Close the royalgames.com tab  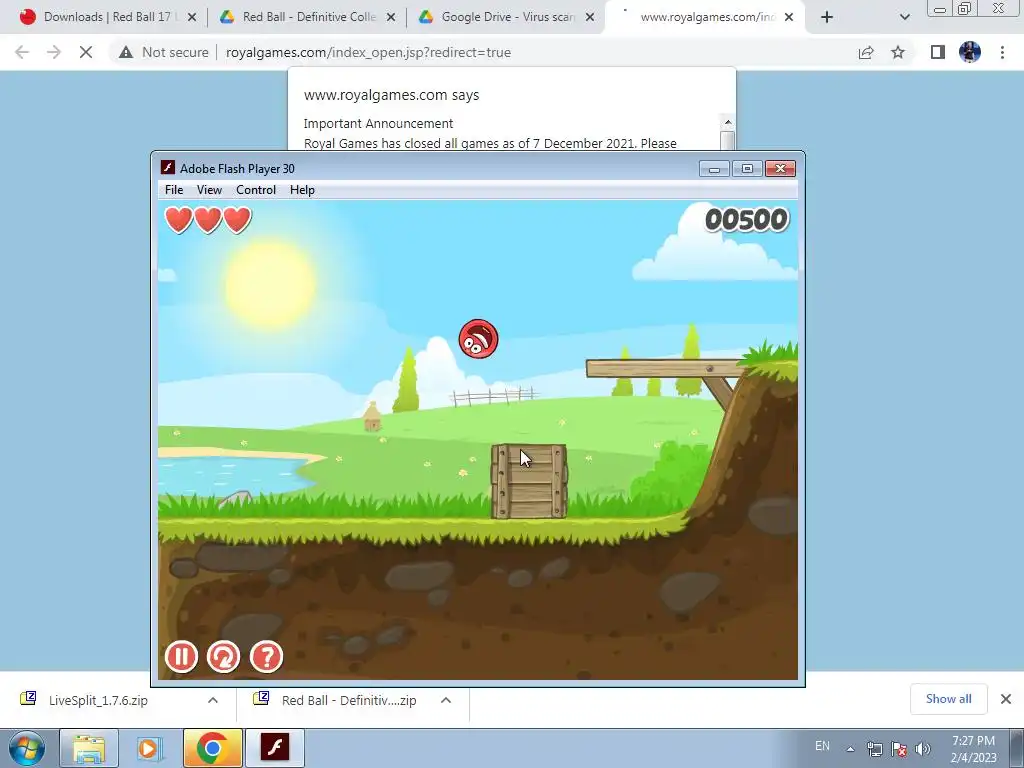(789, 17)
